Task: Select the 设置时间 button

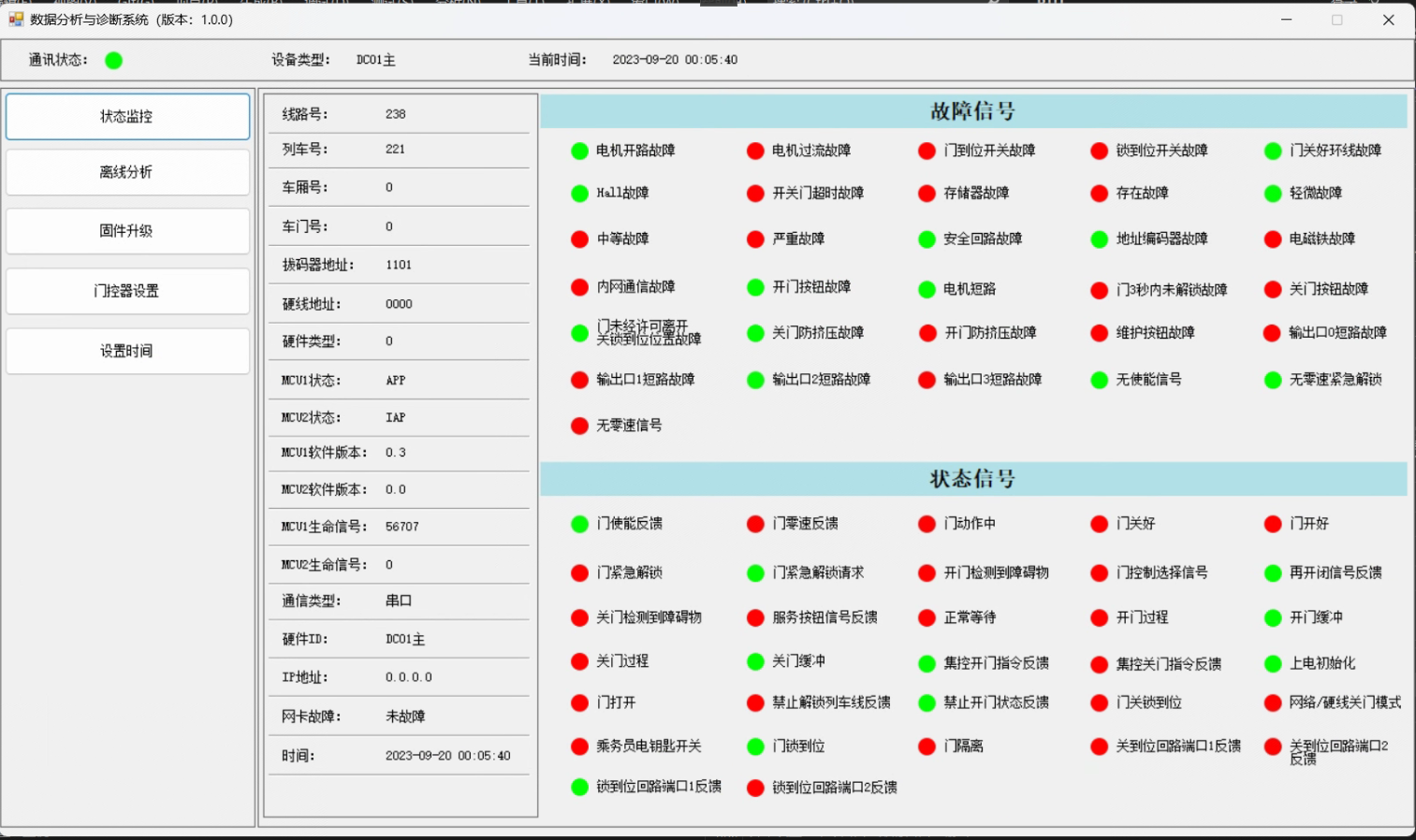Action: click(127, 351)
